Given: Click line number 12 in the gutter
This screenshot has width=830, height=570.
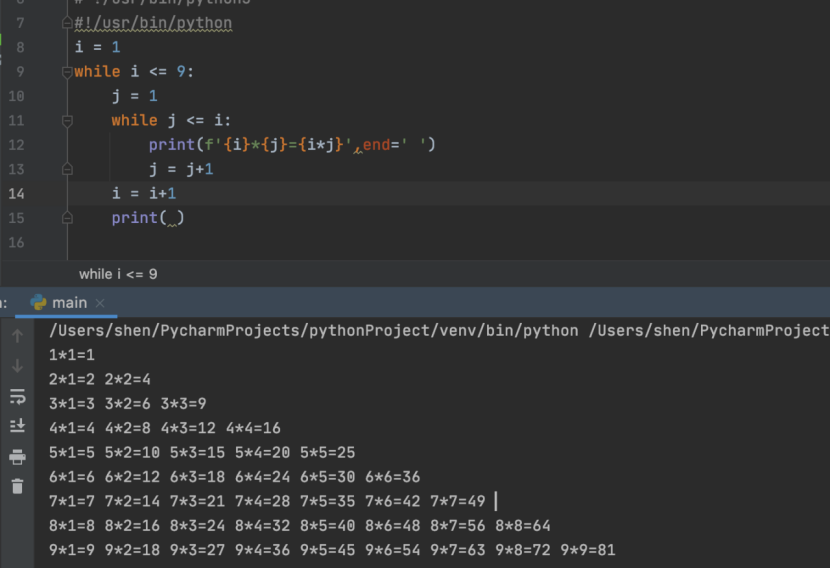Looking at the screenshot, I should [x=16, y=145].
